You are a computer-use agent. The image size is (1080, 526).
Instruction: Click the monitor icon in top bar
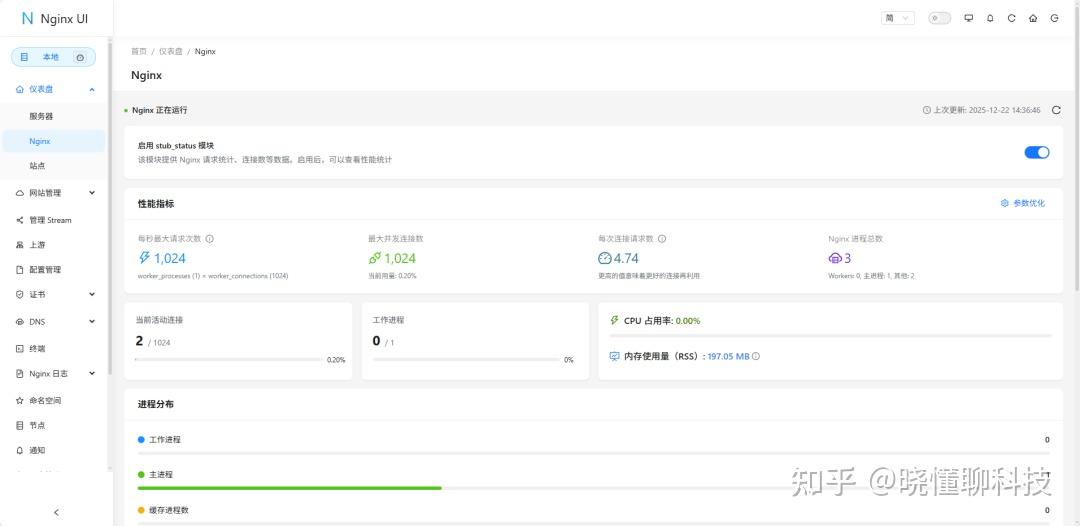[x=969, y=19]
